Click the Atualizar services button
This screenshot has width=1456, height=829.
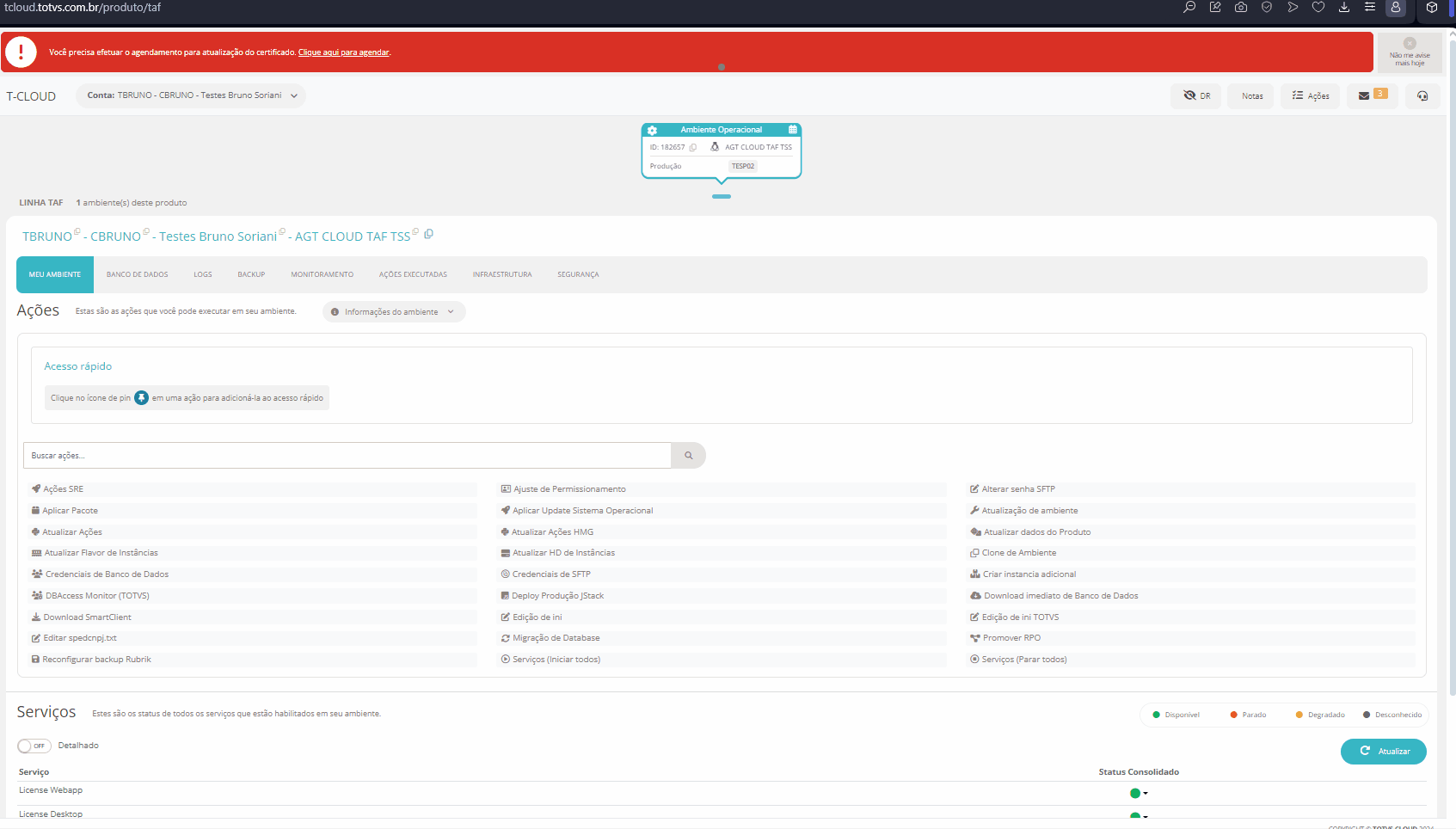pos(1384,752)
